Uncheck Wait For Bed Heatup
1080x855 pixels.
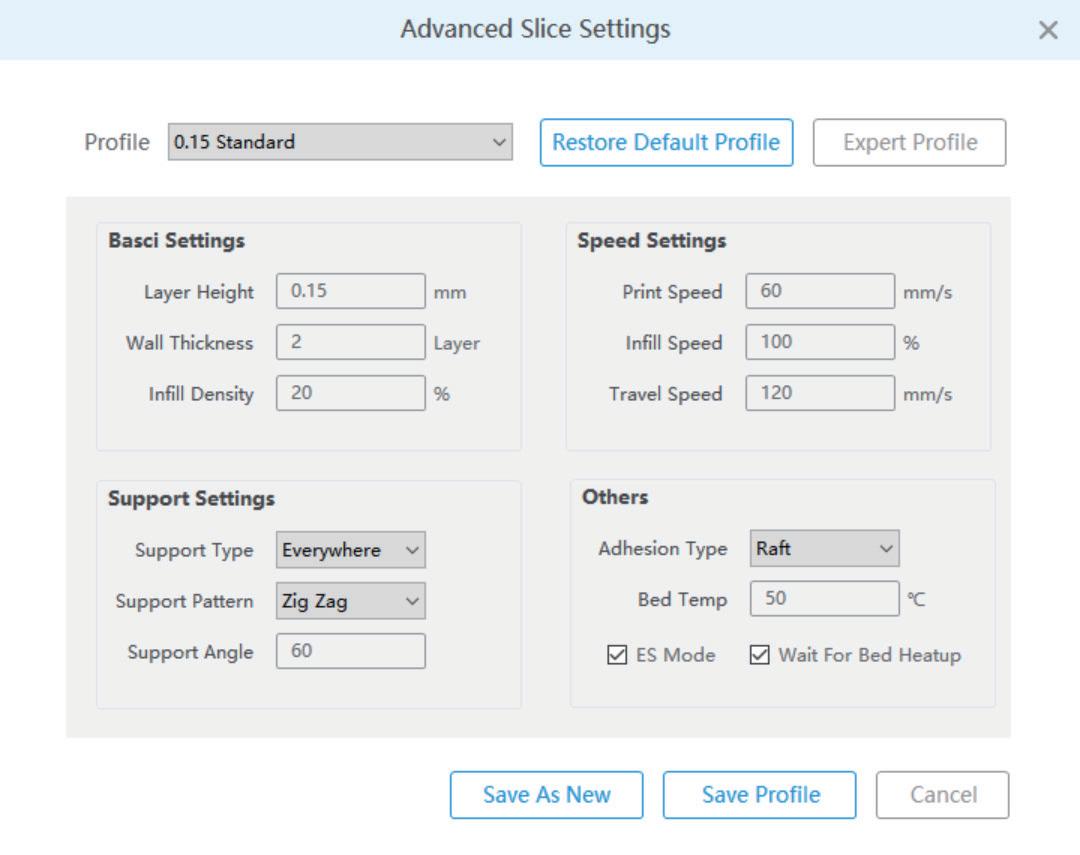click(760, 656)
